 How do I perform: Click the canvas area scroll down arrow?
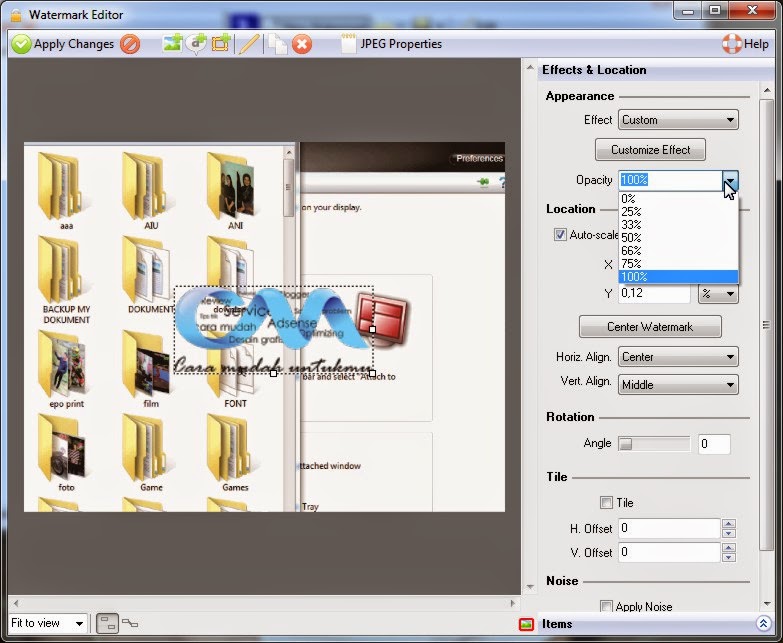click(x=530, y=587)
